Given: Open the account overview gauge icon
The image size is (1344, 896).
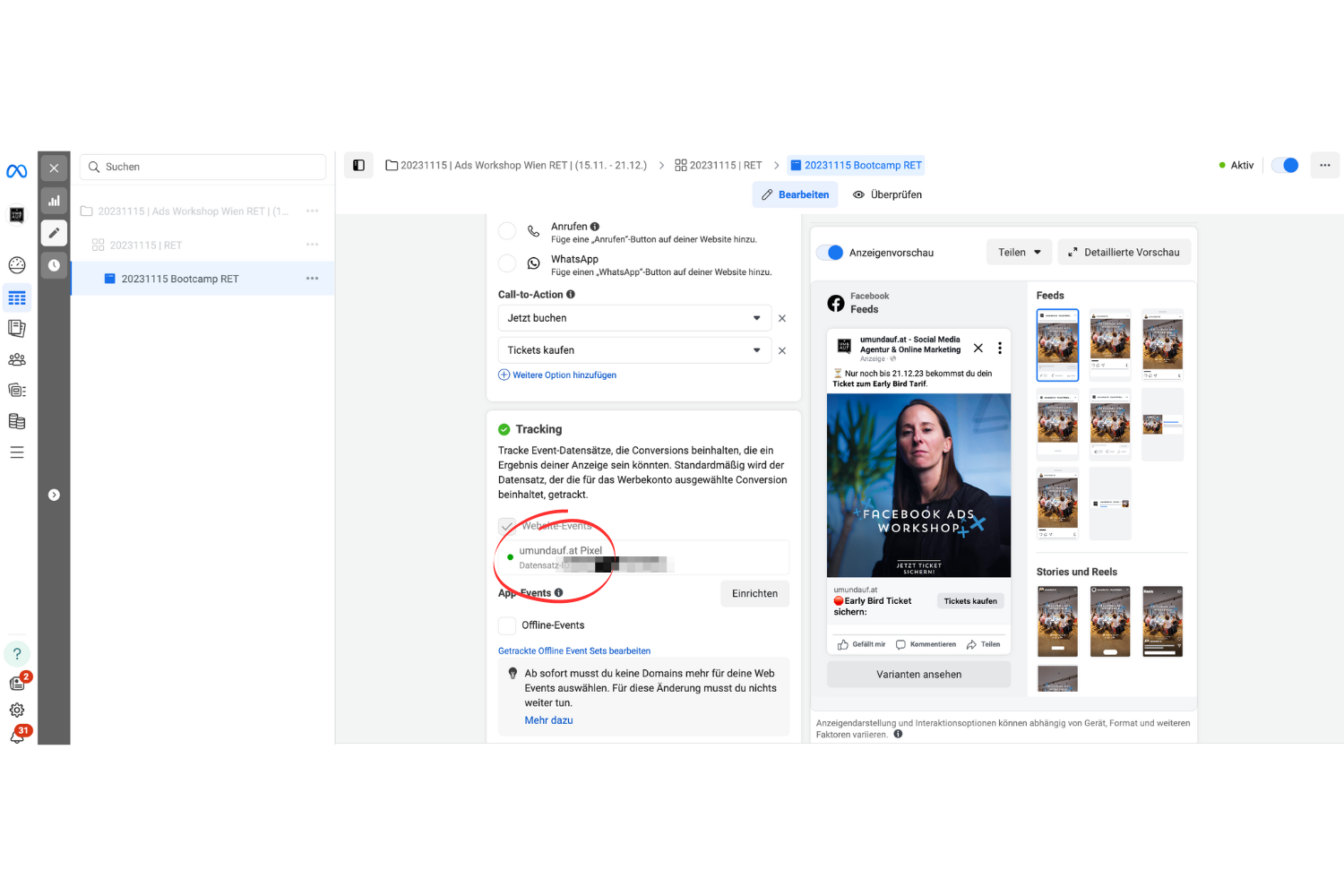Looking at the screenshot, I should (x=17, y=265).
